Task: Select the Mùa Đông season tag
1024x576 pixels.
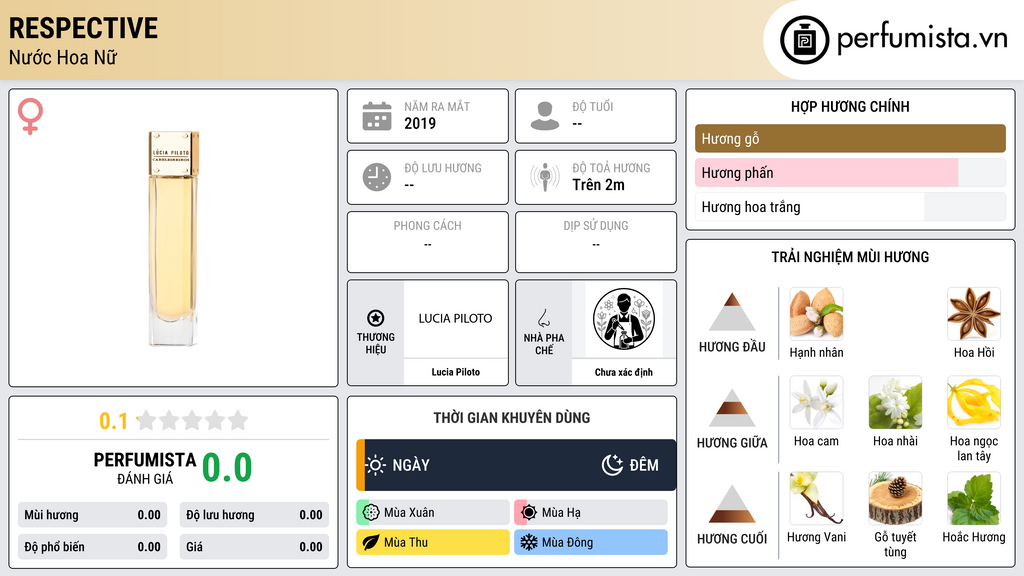Action: pyautogui.click(x=591, y=542)
